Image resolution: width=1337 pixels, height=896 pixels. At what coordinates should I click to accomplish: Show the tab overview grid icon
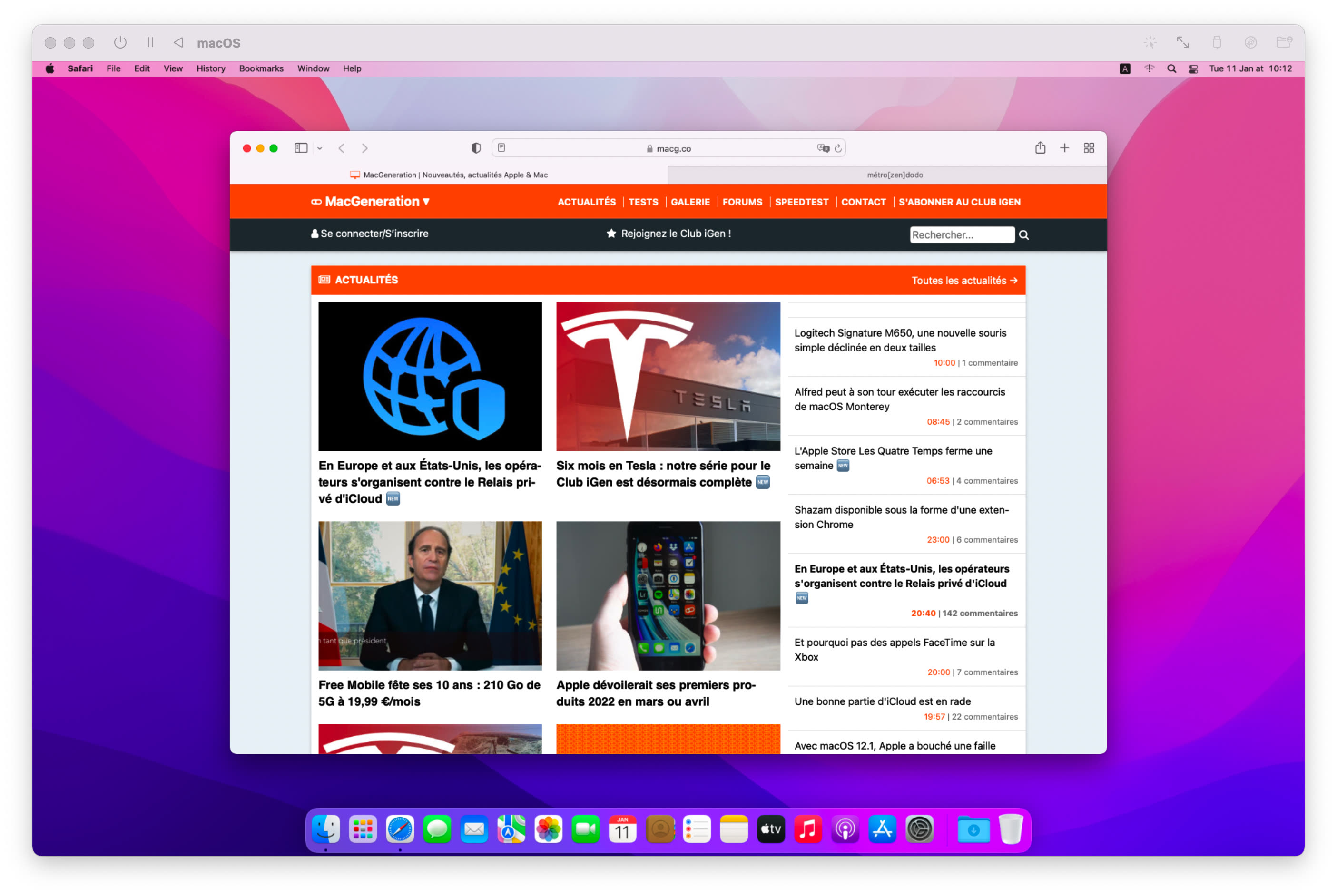[x=1089, y=148]
